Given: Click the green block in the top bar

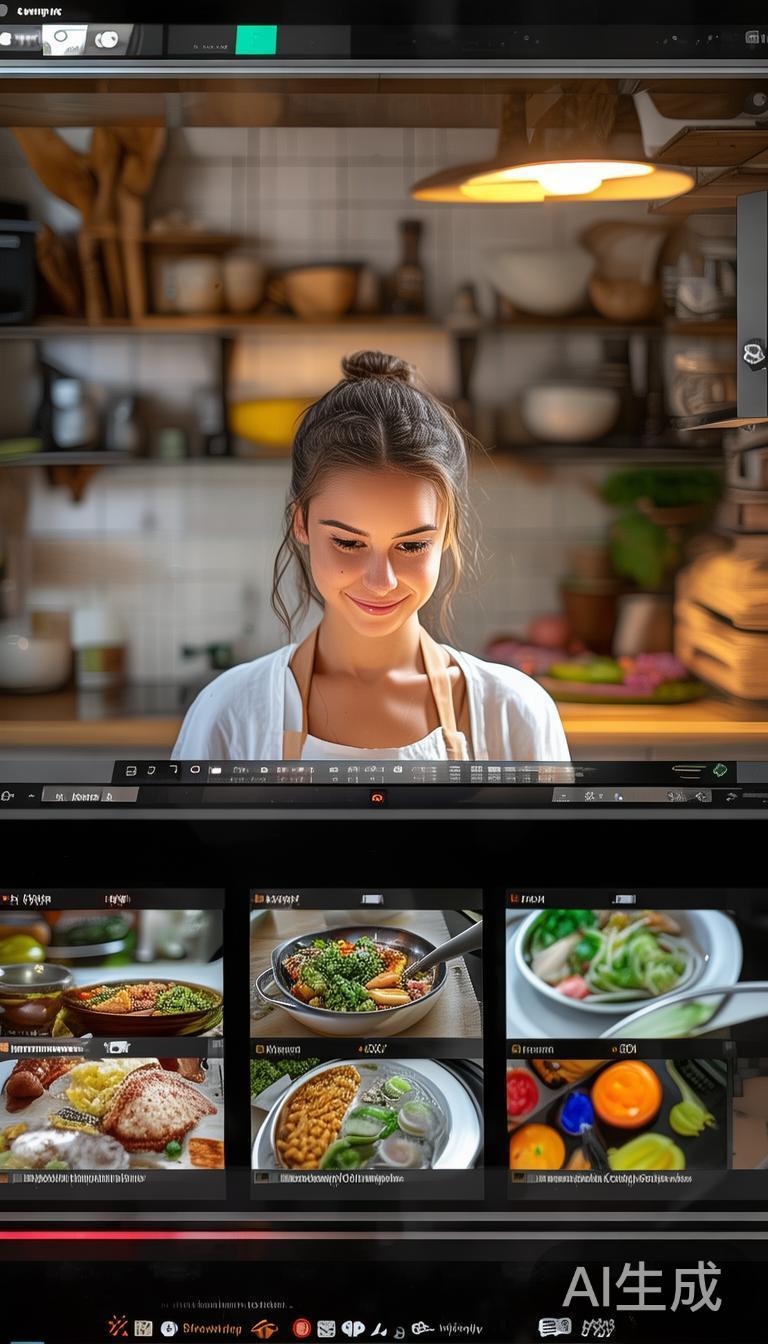Looking at the screenshot, I should click(x=256, y=40).
